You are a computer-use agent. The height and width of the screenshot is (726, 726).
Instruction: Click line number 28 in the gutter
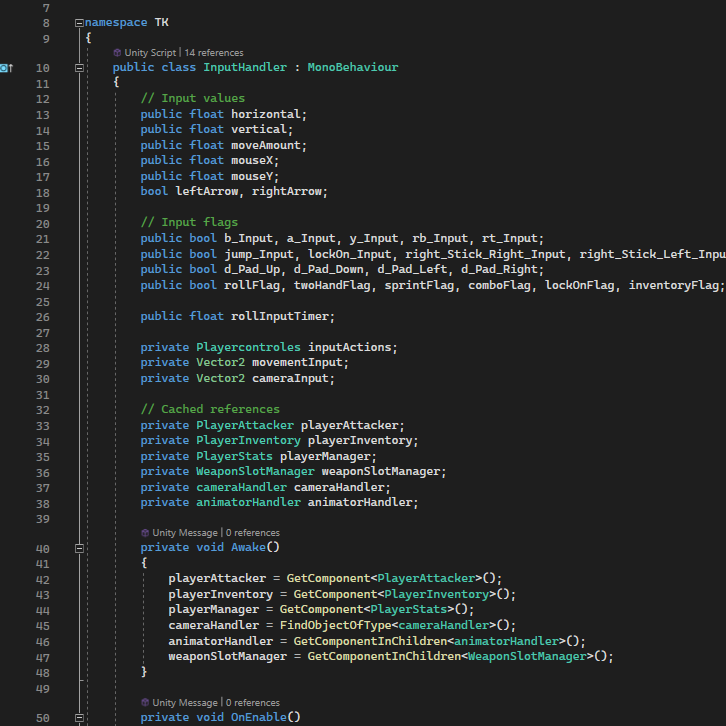point(43,348)
